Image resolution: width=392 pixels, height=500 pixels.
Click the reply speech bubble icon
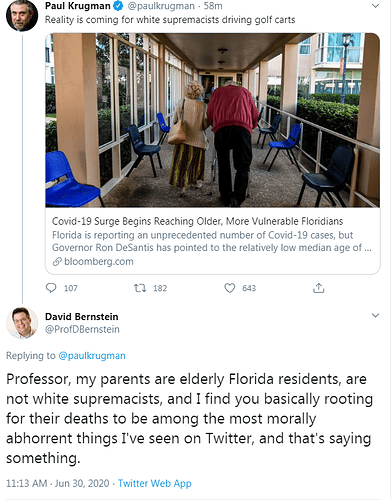click(x=51, y=288)
